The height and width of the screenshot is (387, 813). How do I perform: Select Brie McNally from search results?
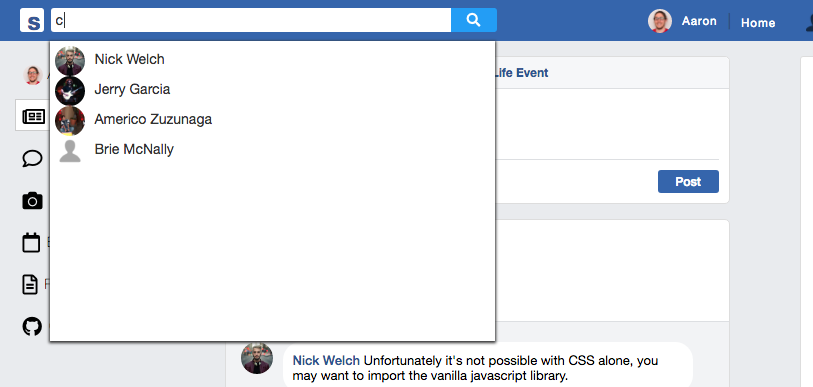[134, 149]
